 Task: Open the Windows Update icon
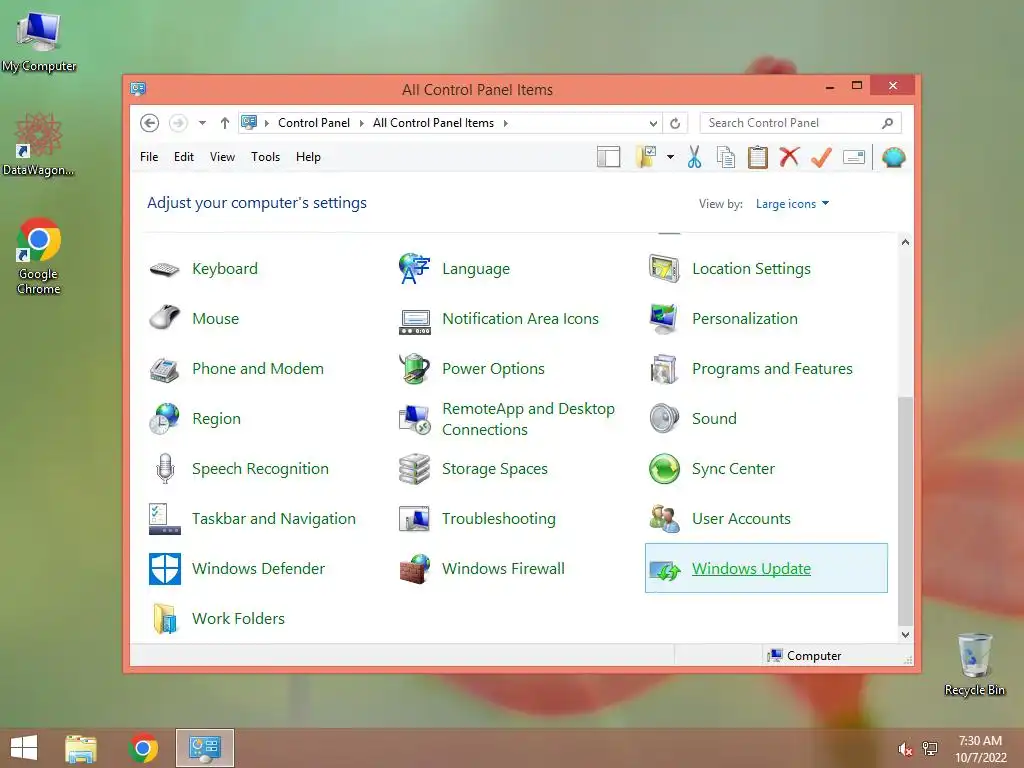665,571
